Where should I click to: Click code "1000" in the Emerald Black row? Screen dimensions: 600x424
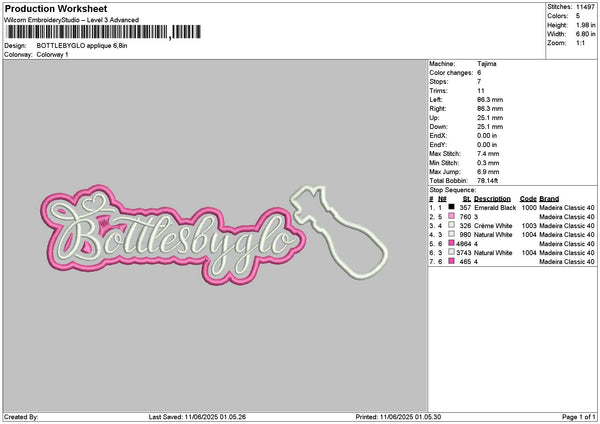(529, 208)
